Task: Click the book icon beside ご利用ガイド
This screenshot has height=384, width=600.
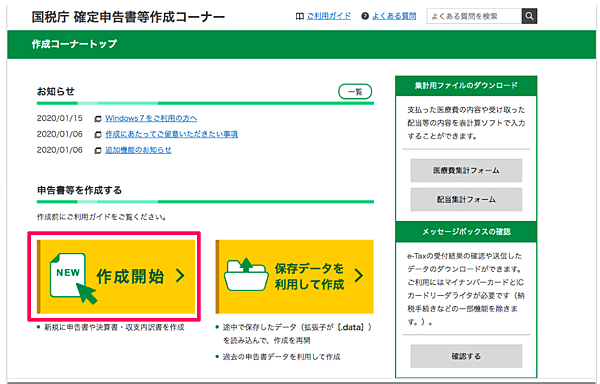Action: (300, 16)
